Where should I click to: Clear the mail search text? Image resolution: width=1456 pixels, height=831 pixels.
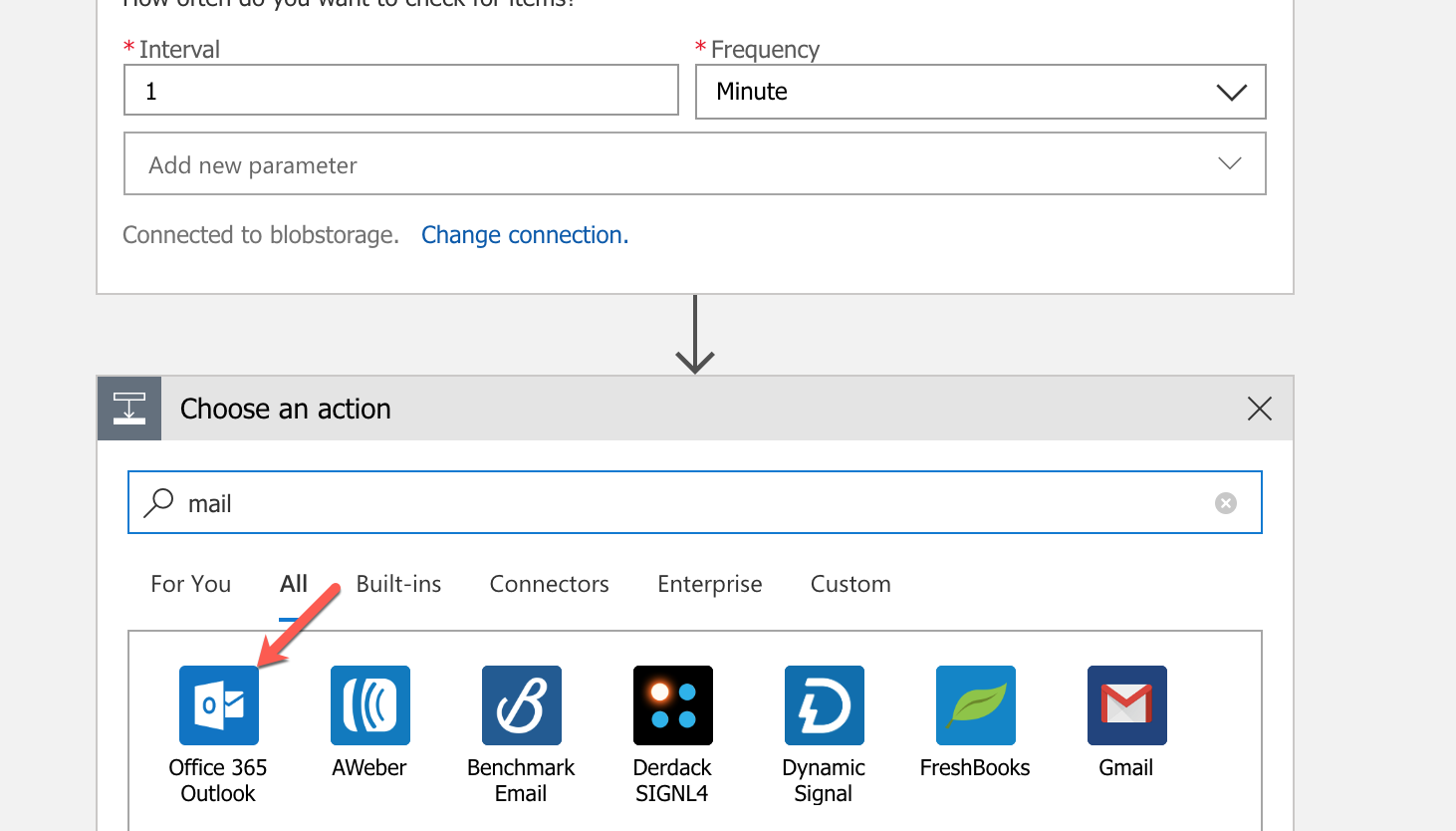tap(1226, 503)
